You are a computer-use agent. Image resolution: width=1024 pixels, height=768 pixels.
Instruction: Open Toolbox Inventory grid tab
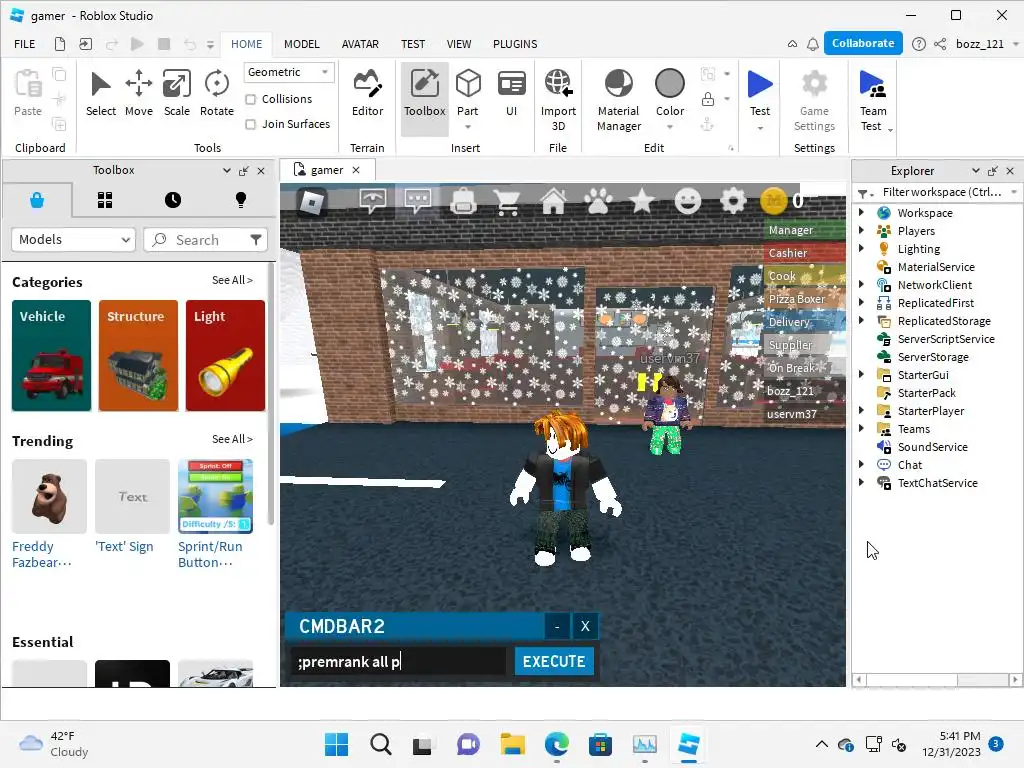[x=105, y=200]
